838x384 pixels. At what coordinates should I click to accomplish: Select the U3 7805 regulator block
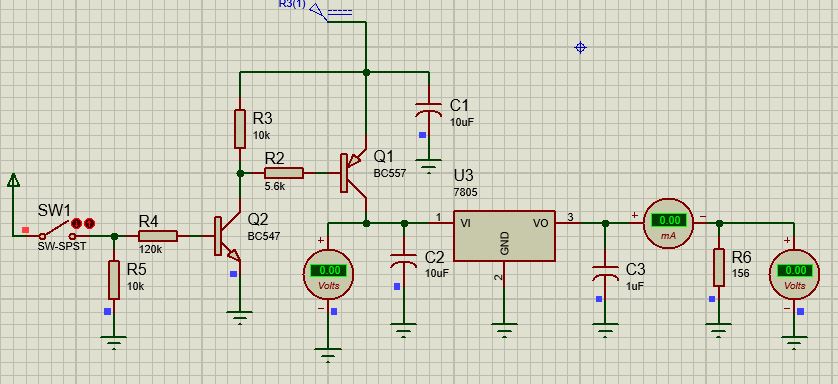pyautogui.click(x=504, y=236)
